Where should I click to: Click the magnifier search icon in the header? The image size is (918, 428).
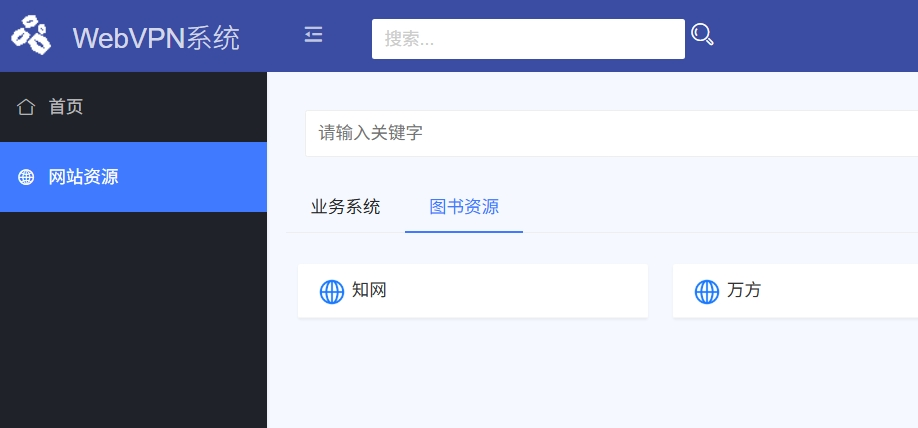(x=703, y=36)
